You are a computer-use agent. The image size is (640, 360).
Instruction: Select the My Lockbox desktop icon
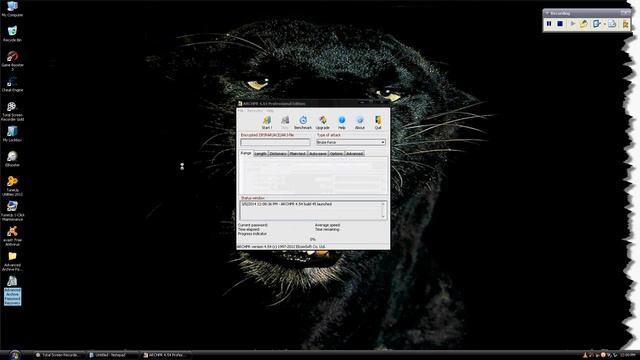[12, 134]
